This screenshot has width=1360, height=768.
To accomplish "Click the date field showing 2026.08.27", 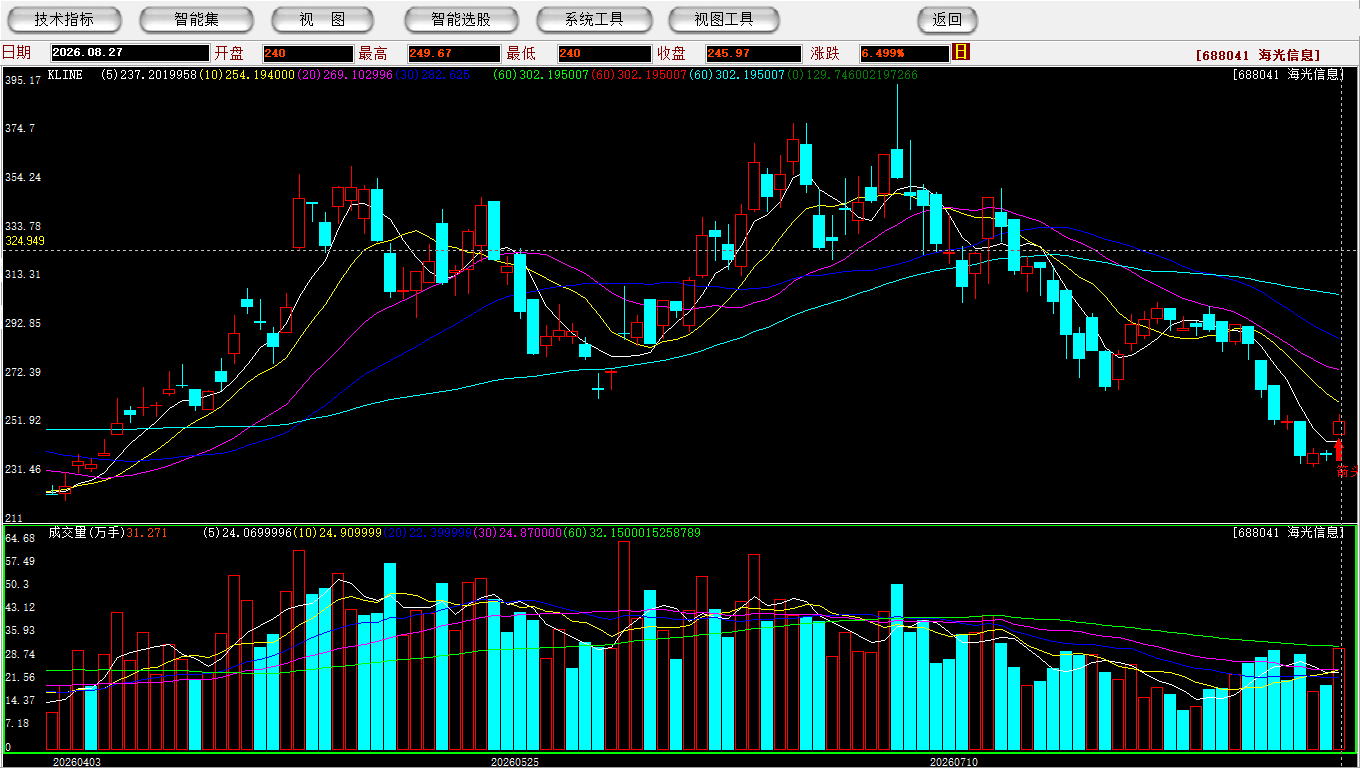I will 130,53.
